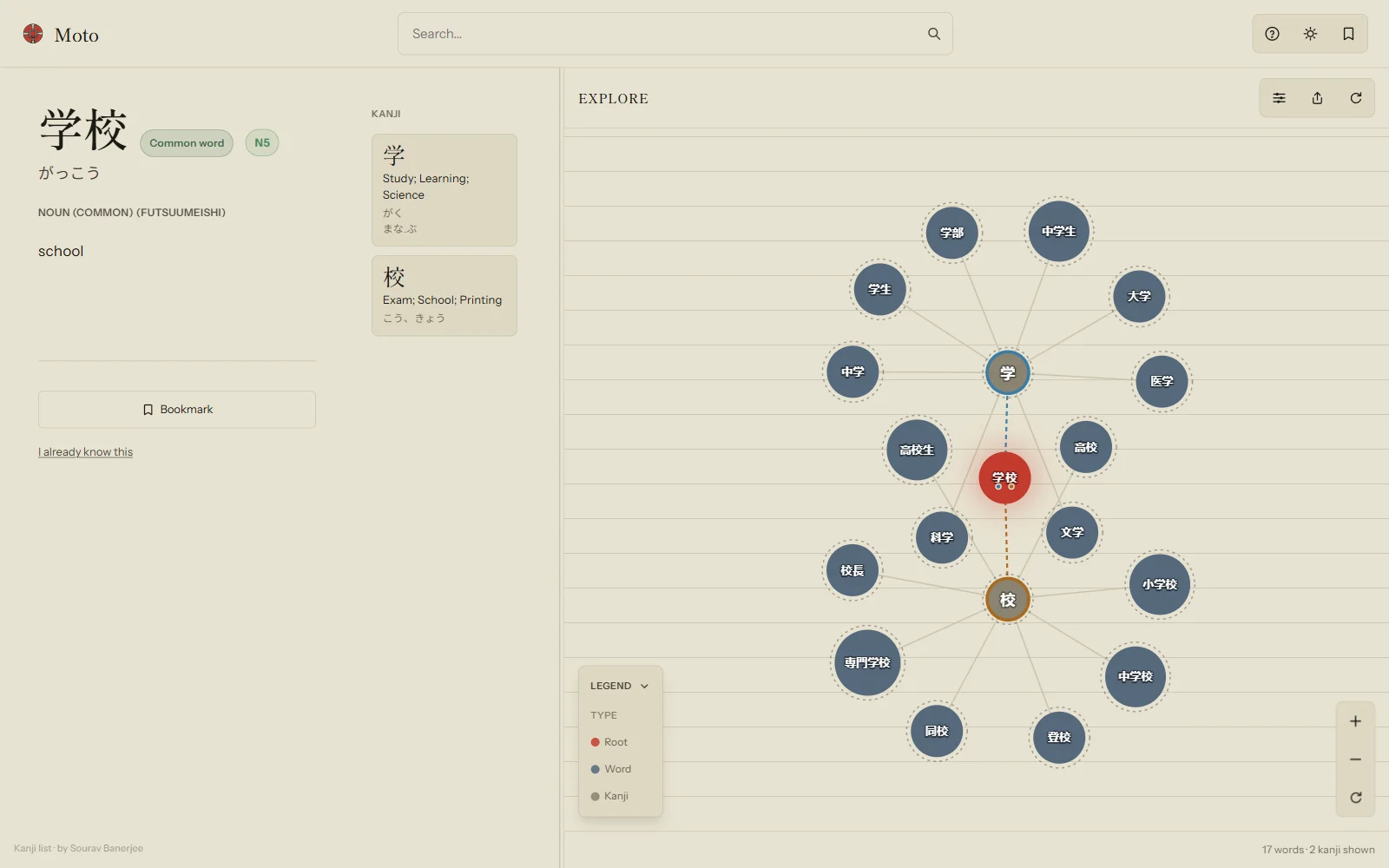Screen dimensions: 1389x868
Task: Click the Moto logo icon
Action: point(33,34)
